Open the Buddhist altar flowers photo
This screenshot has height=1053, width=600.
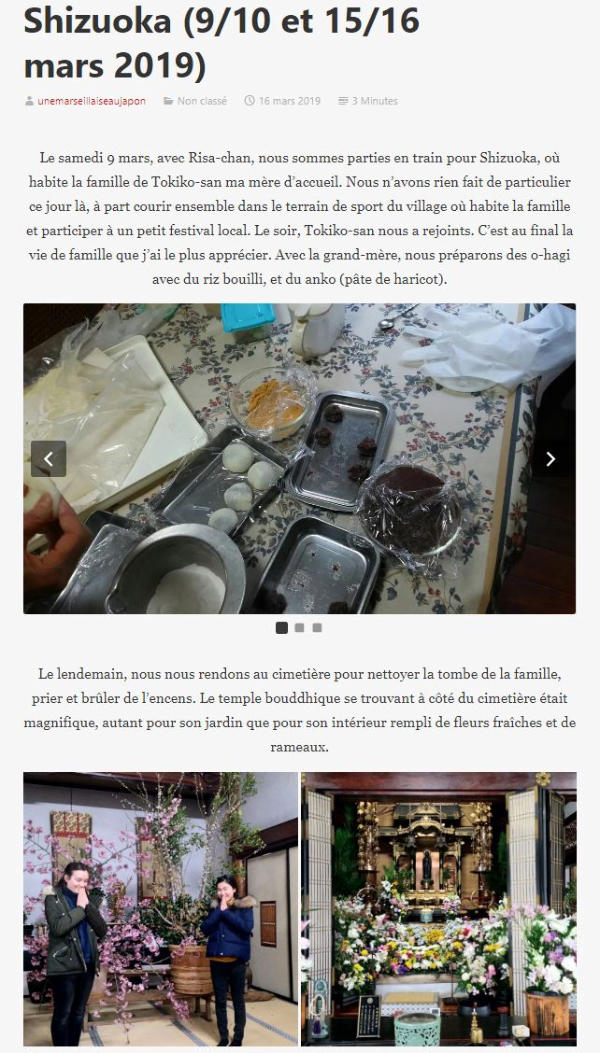439,909
